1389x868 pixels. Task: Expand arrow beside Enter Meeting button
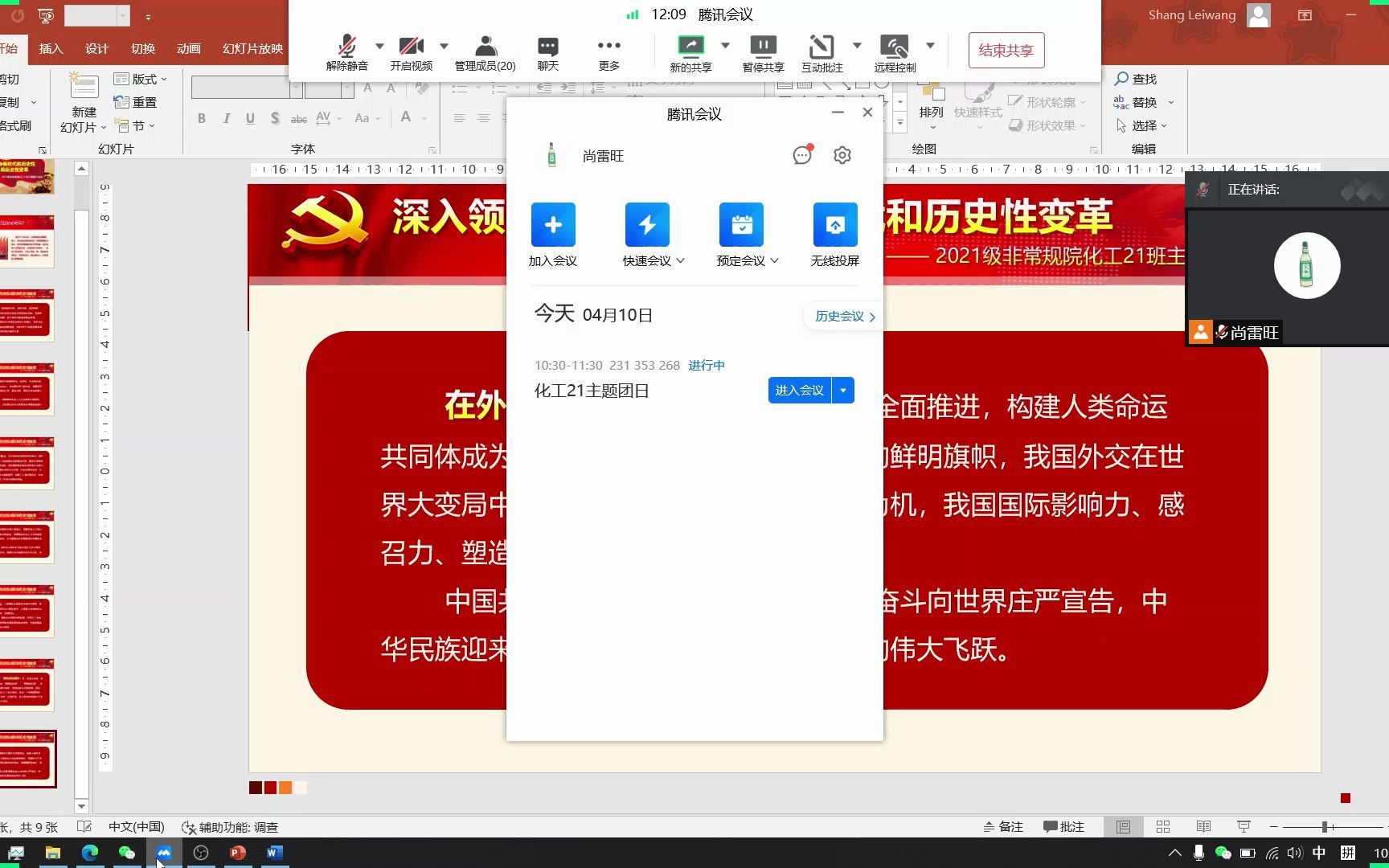tap(843, 391)
